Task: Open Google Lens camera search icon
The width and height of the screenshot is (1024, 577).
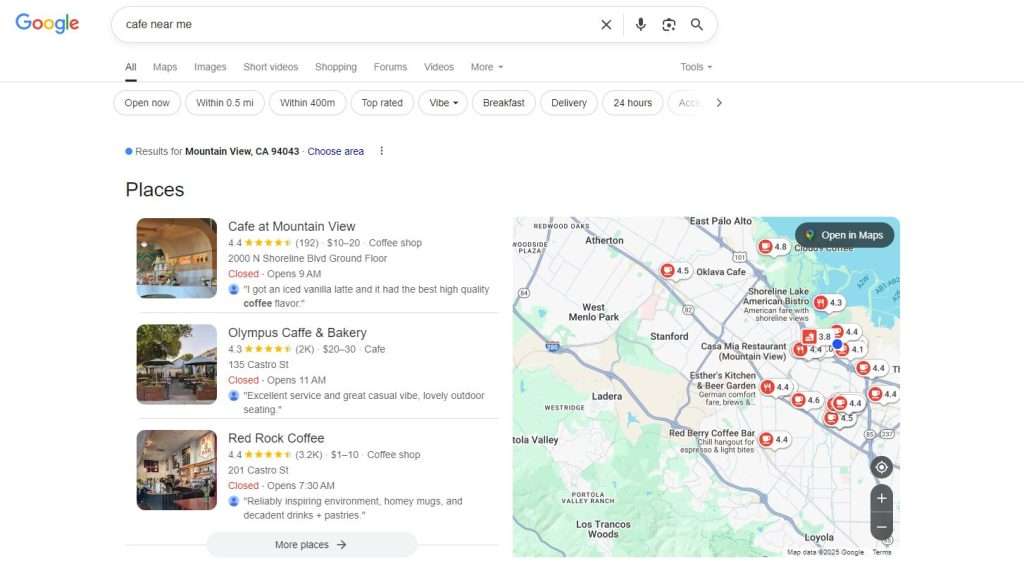Action: 669,25
